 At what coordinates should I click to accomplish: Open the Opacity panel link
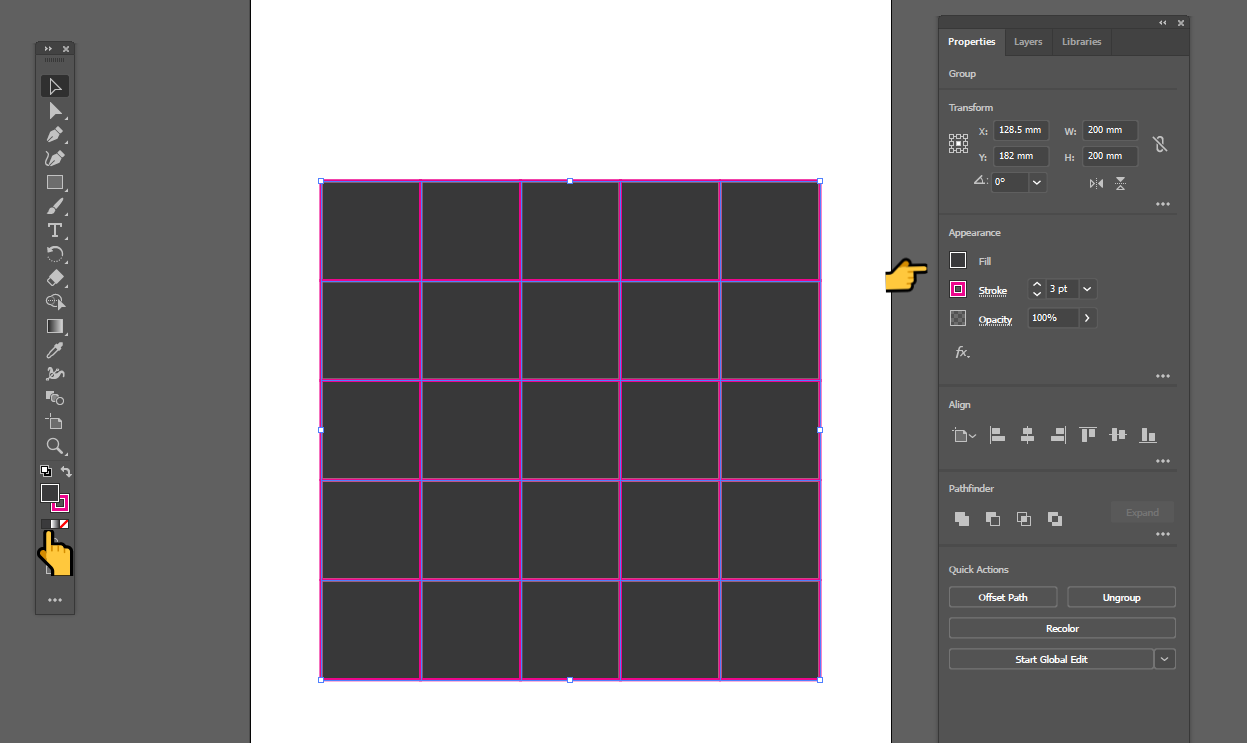coord(995,319)
